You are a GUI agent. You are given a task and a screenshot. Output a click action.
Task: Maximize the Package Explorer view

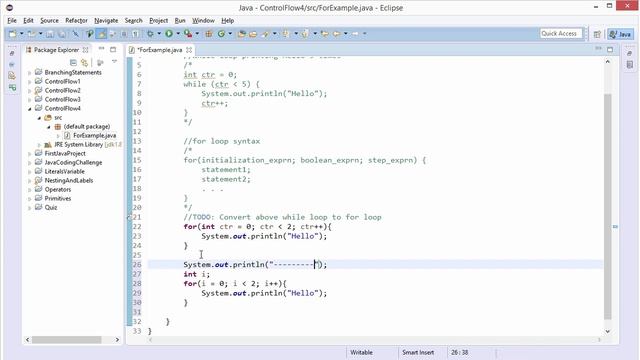(113, 49)
